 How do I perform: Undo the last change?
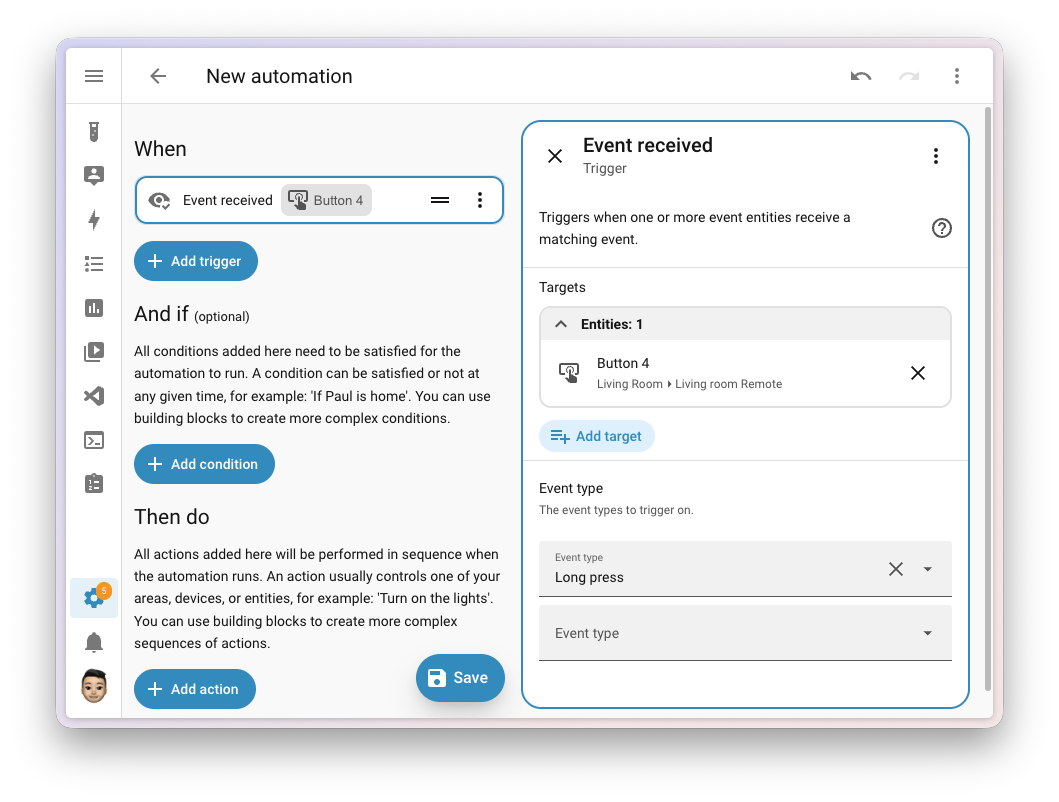860,76
